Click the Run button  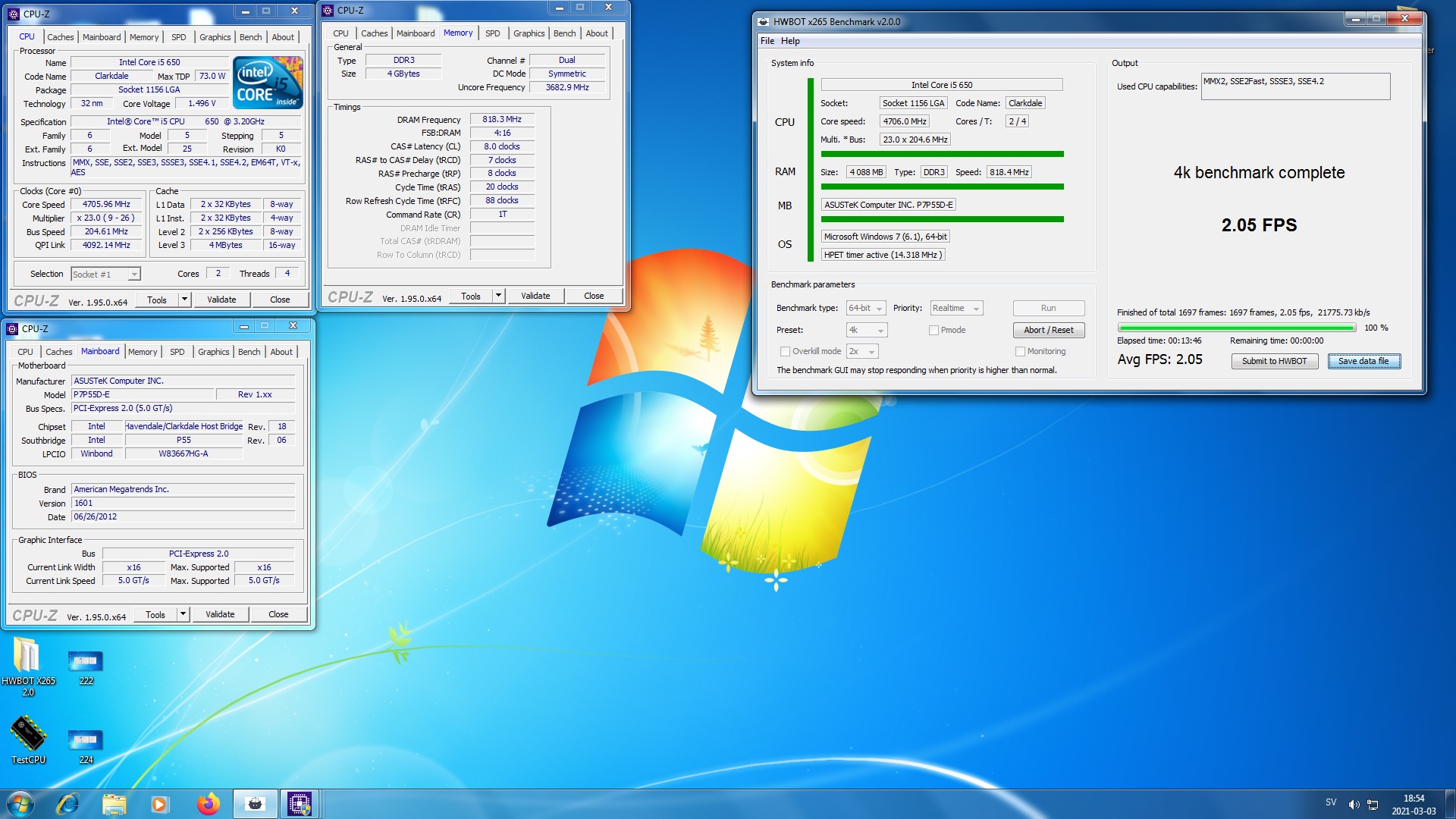(x=1049, y=308)
